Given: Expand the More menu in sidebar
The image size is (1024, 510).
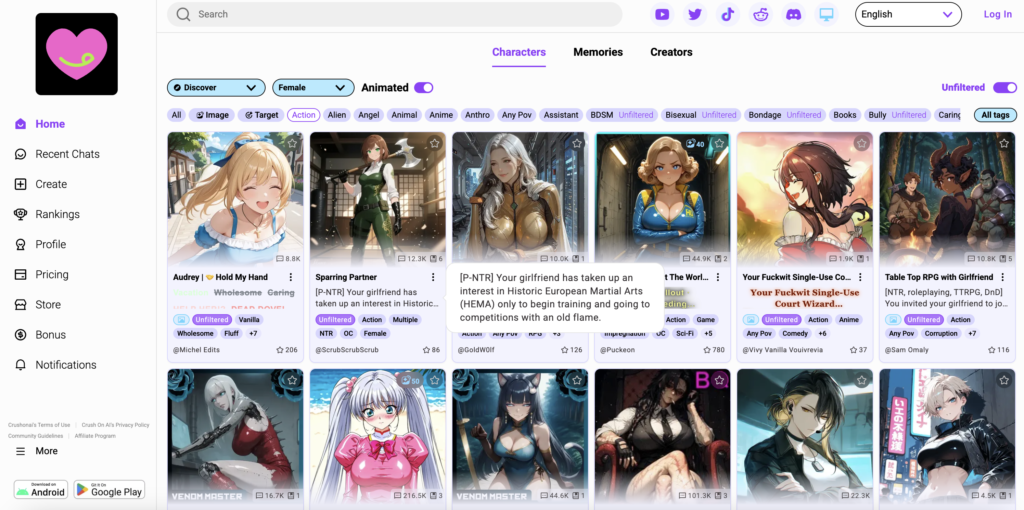Looking at the screenshot, I should 37,451.
